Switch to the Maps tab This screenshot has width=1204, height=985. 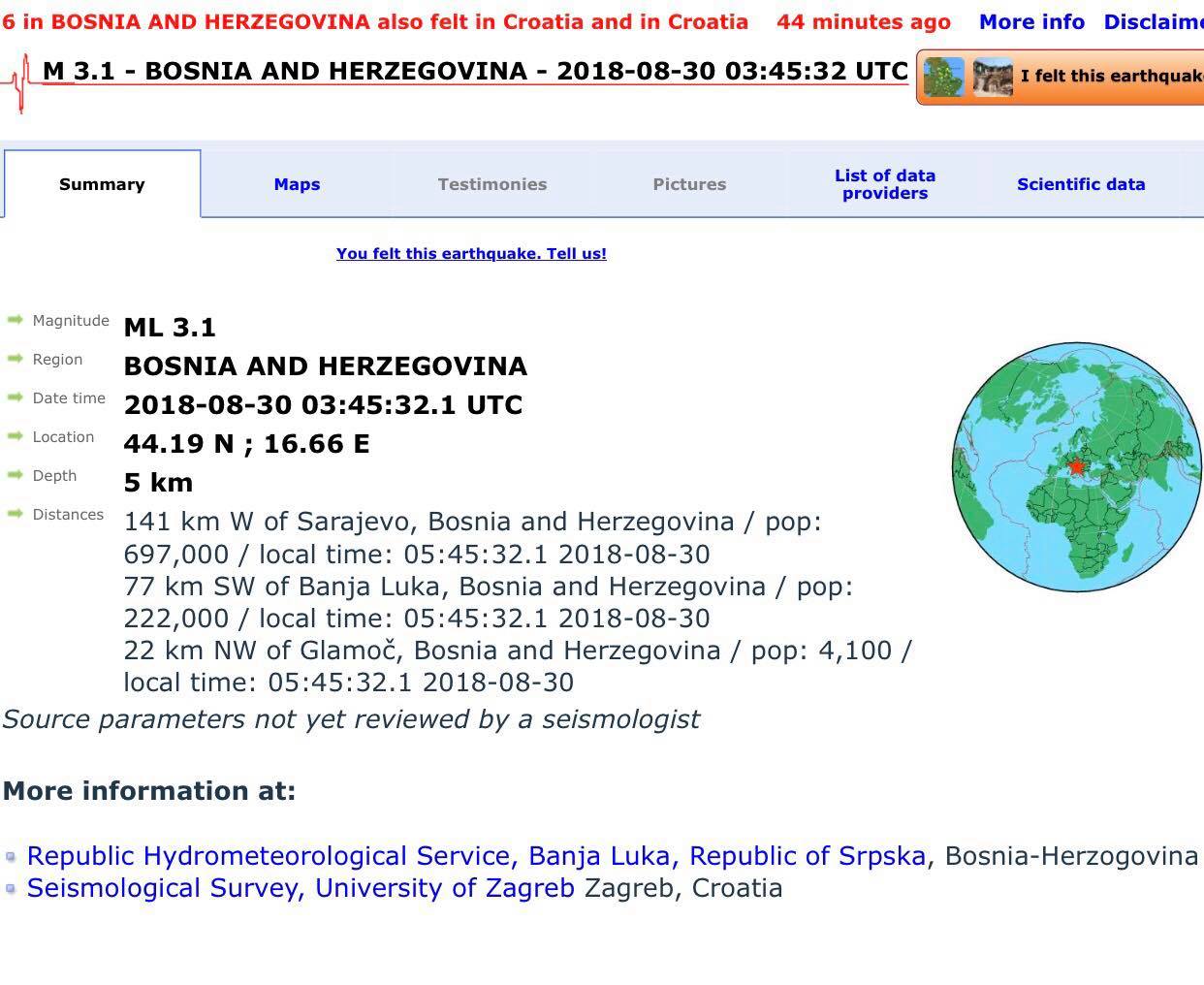tap(297, 184)
